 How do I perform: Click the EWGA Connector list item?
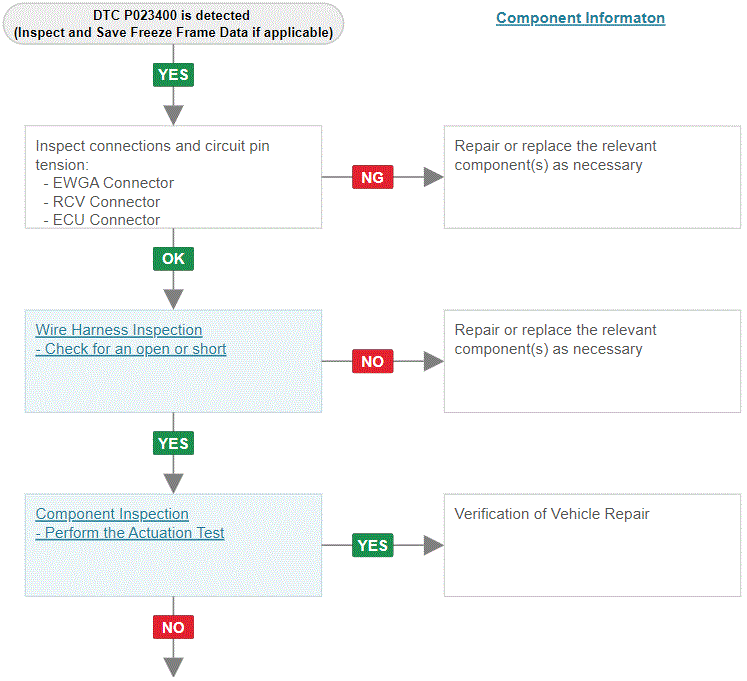point(109,183)
